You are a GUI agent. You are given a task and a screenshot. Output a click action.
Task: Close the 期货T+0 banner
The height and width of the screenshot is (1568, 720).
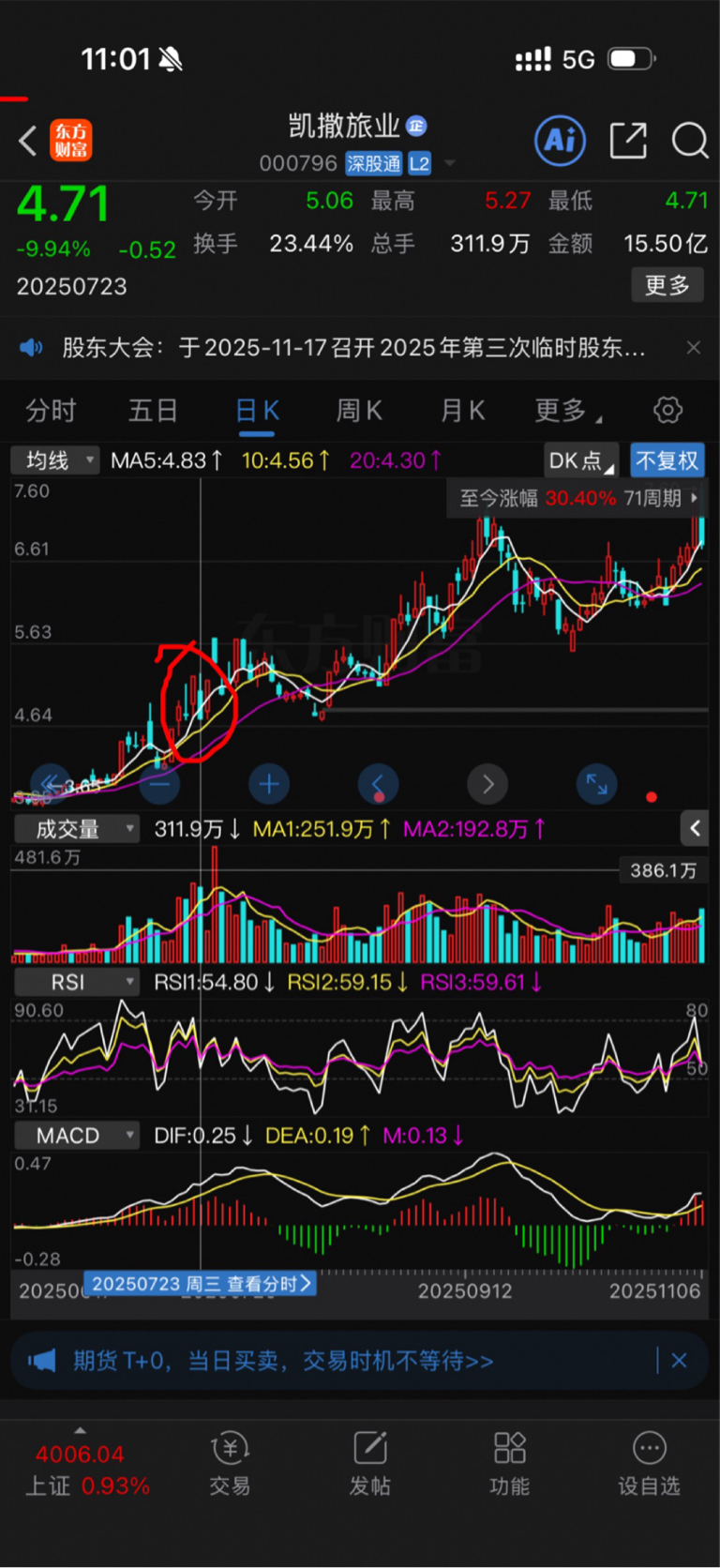pyautogui.click(x=680, y=1361)
